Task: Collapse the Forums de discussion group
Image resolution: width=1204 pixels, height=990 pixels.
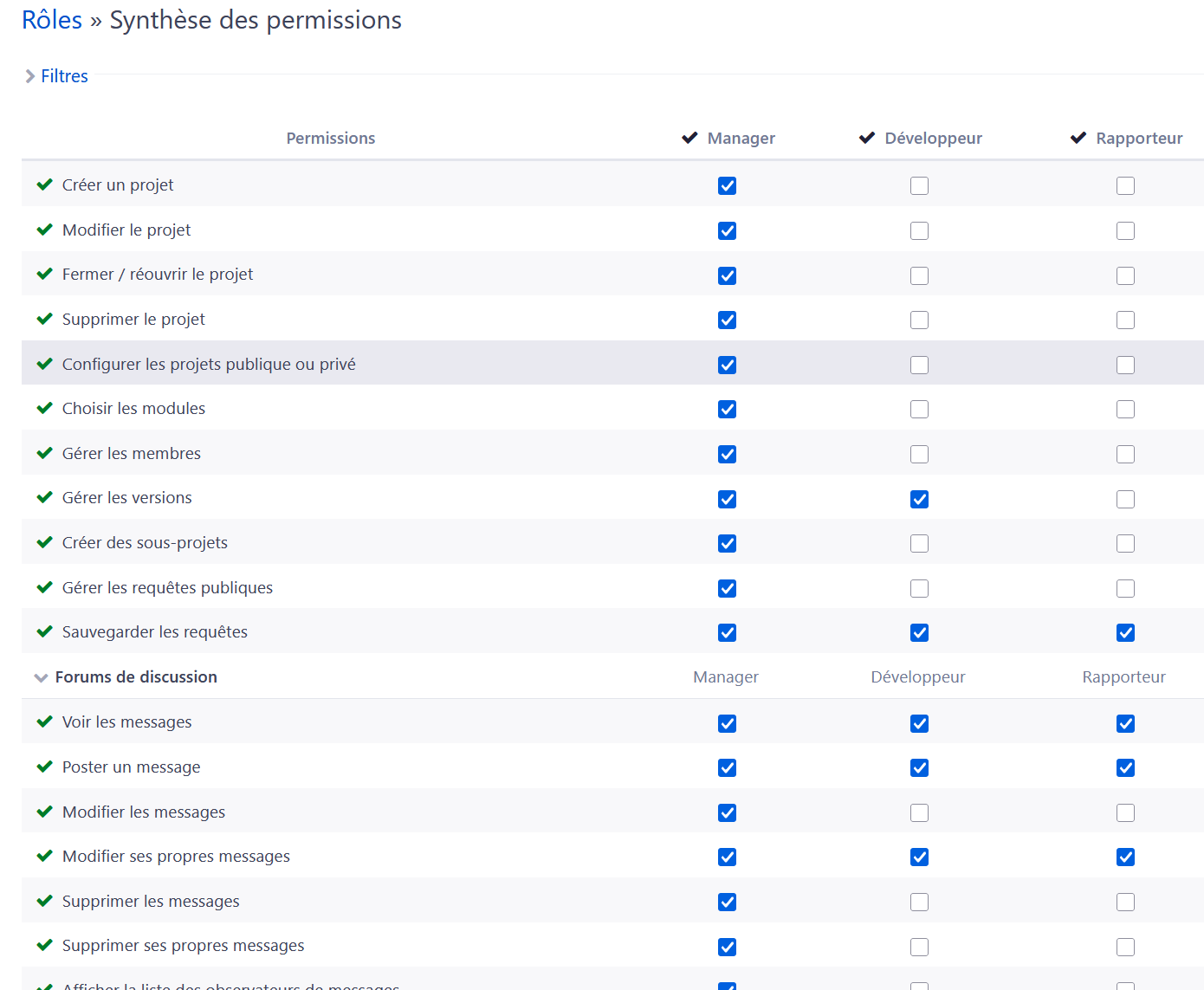Action: [41, 677]
